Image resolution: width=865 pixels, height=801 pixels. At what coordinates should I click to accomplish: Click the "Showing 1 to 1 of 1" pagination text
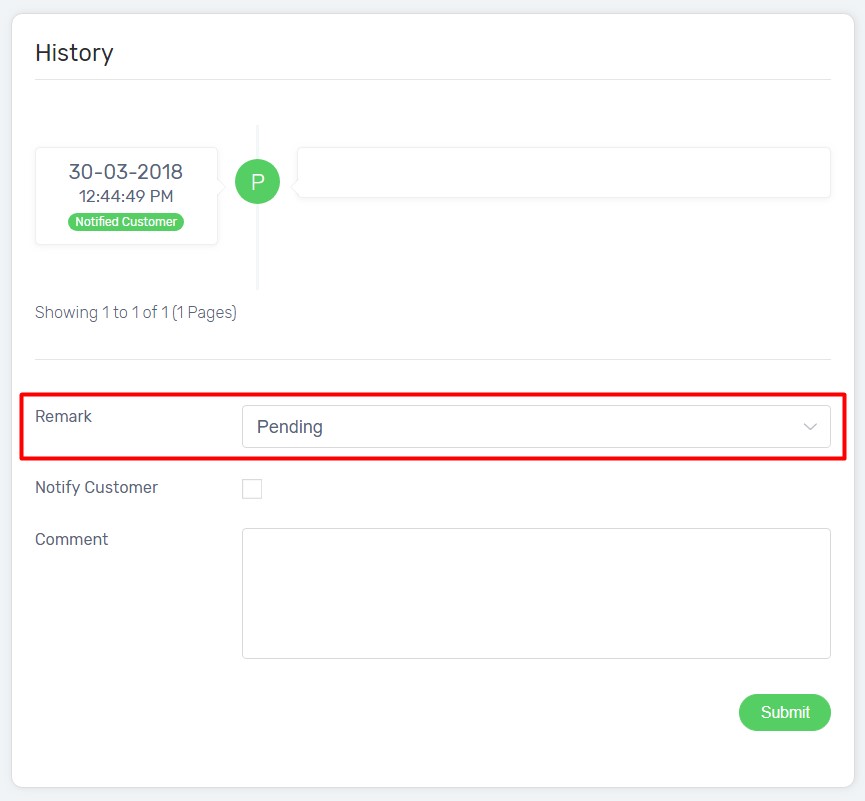pyautogui.click(x=136, y=312)
